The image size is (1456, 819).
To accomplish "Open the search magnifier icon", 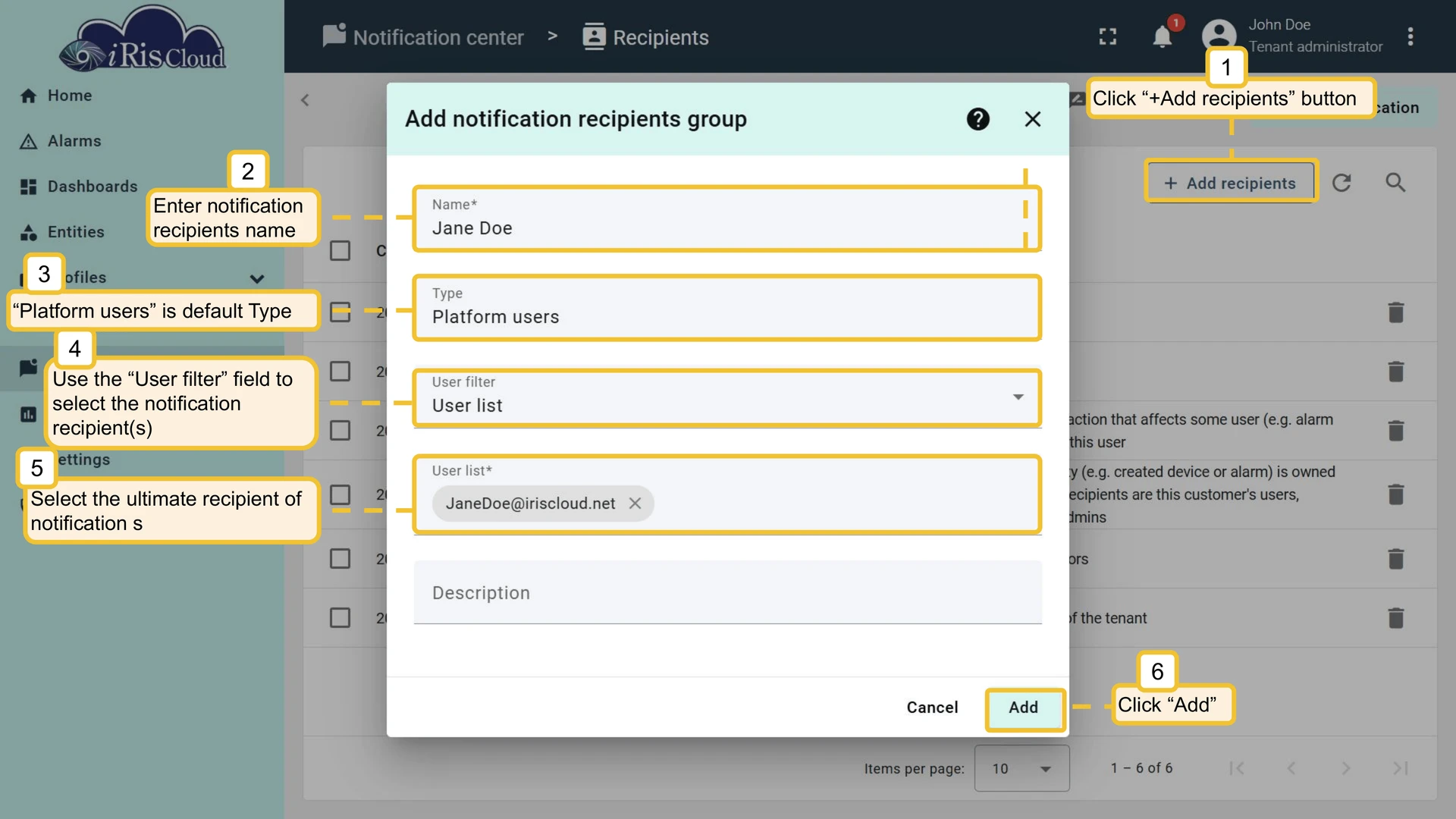I will pos(1395,183).
